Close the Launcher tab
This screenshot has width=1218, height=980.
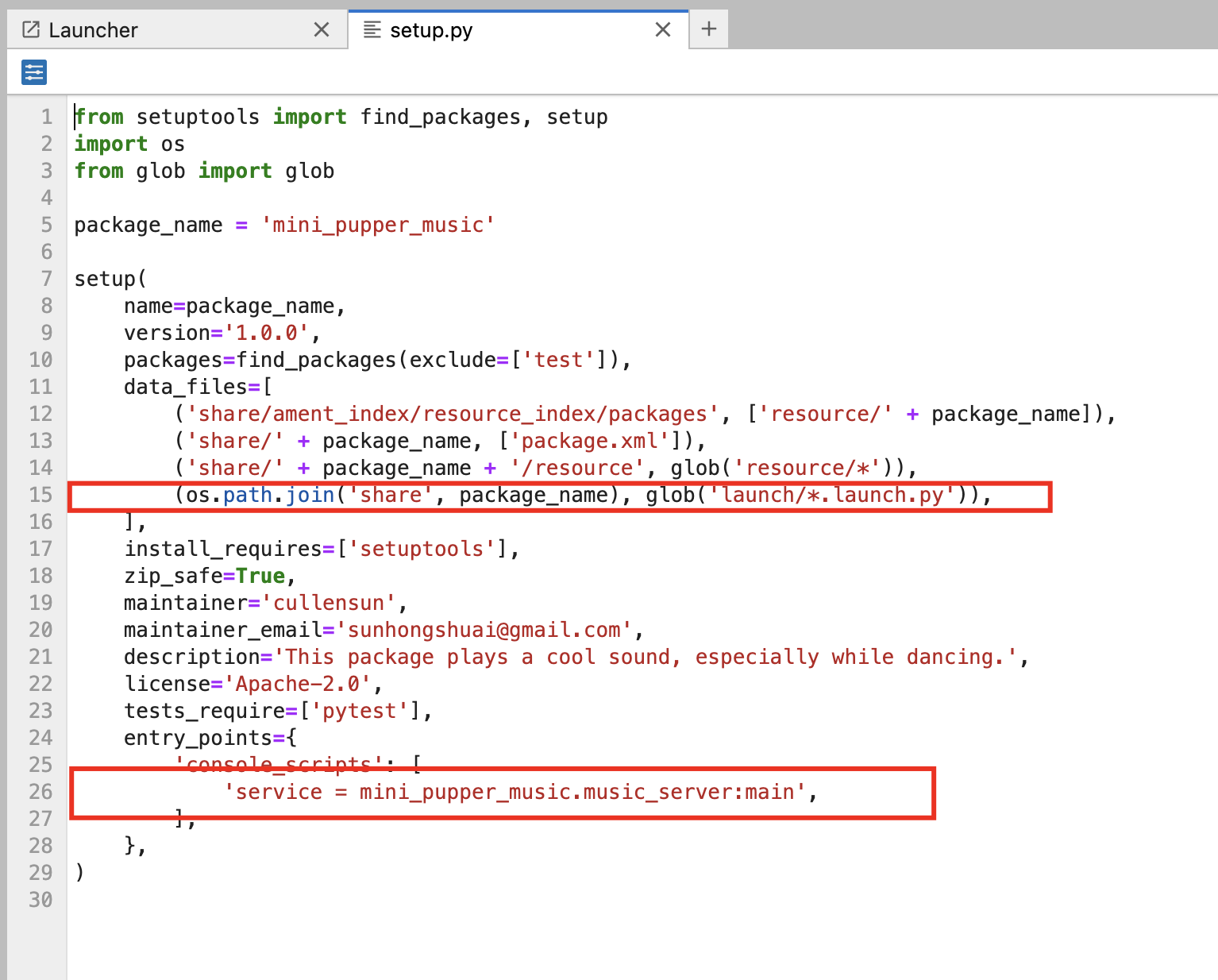[322, 30]
